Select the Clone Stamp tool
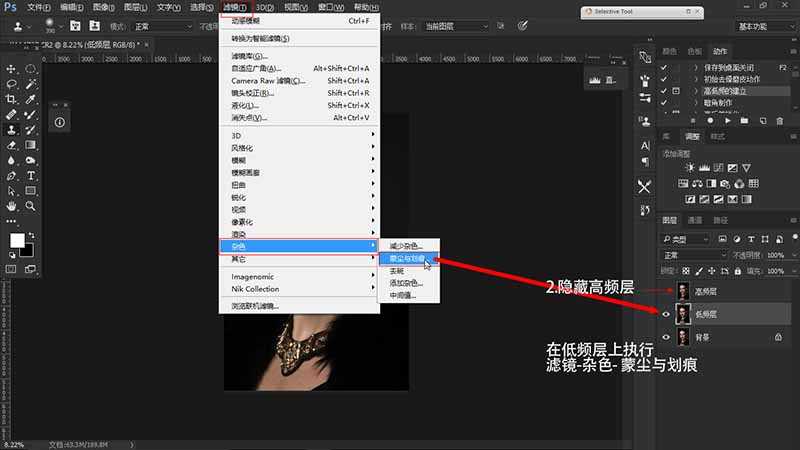 [12, 129]
